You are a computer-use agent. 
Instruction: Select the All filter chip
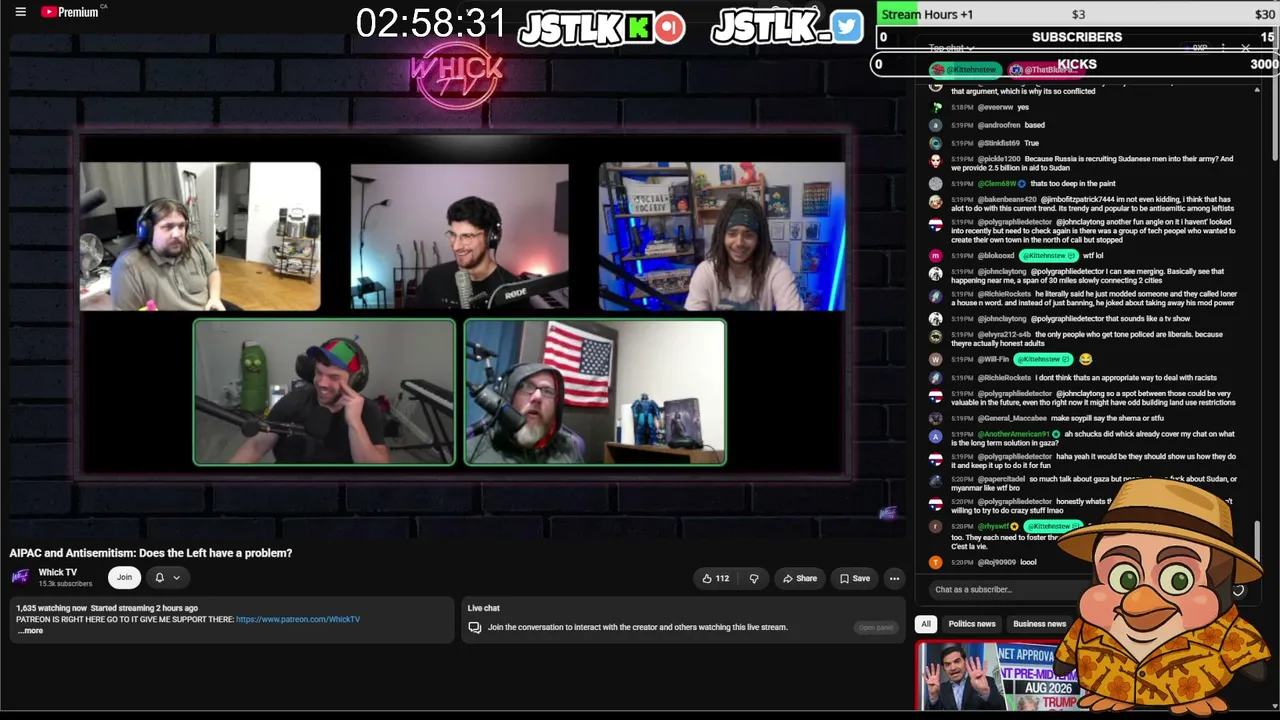(926, 624)
